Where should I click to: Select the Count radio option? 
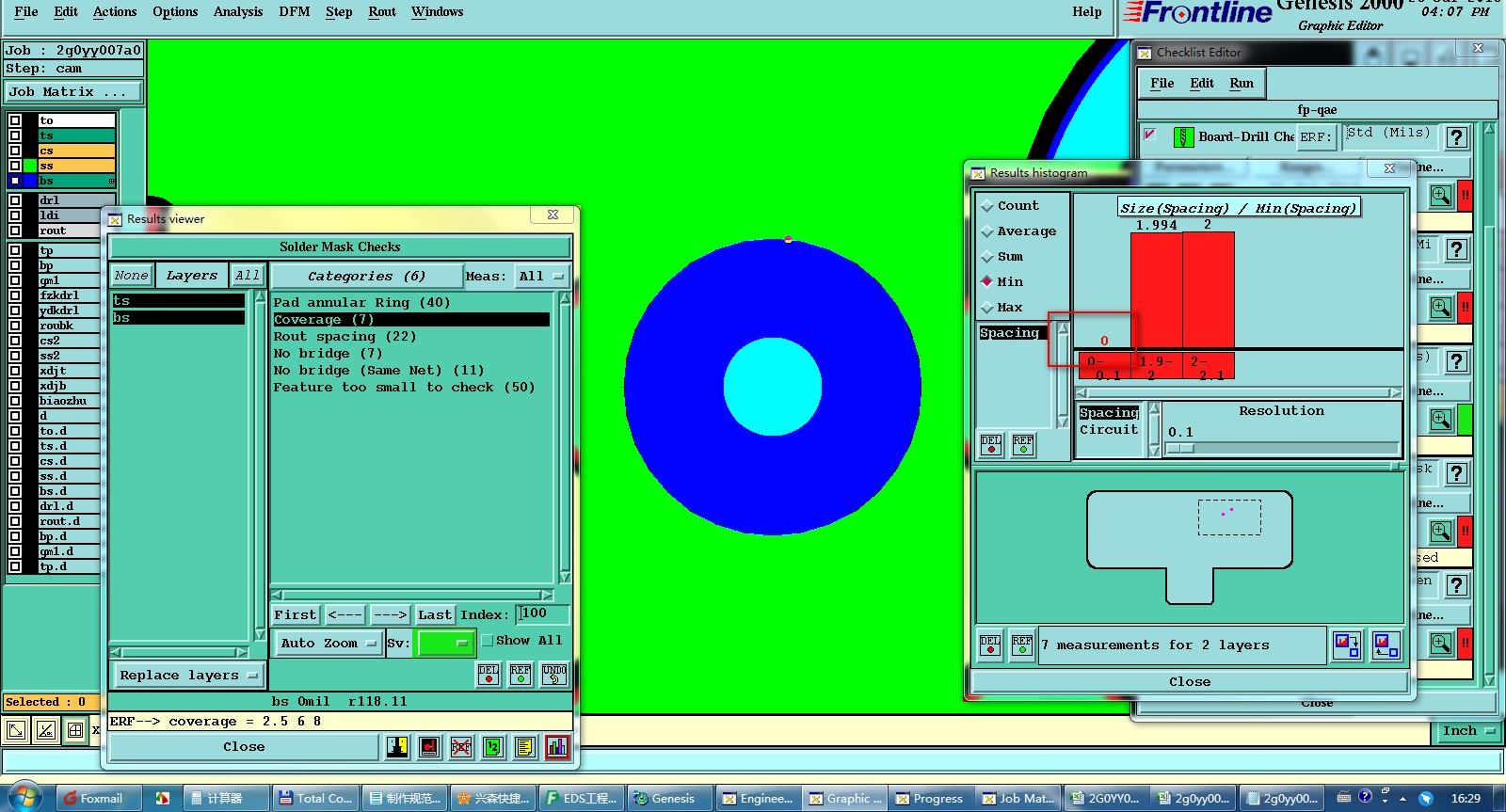pos(987,205)
